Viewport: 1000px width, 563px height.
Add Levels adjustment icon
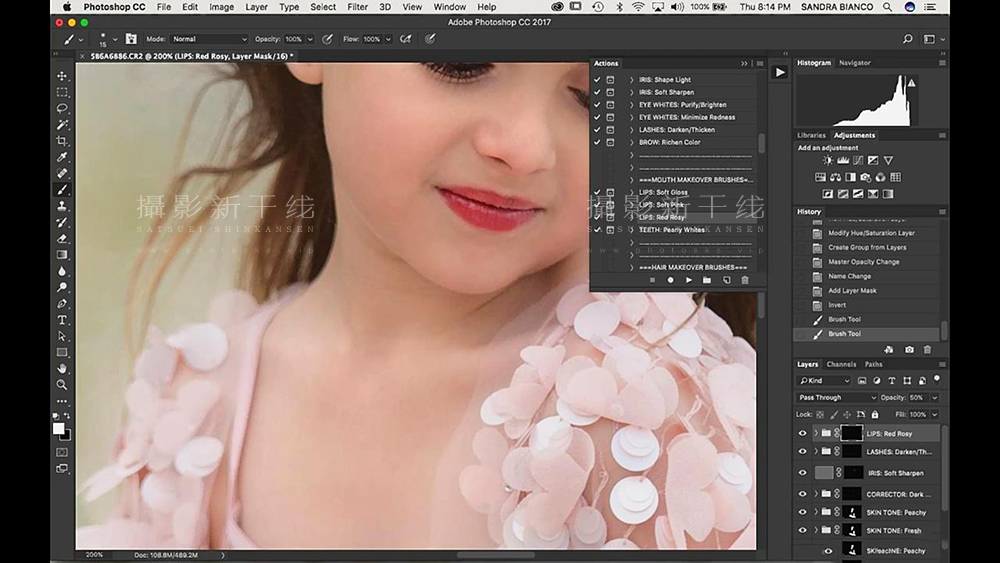pyautogui.click(x=843, y=161)
